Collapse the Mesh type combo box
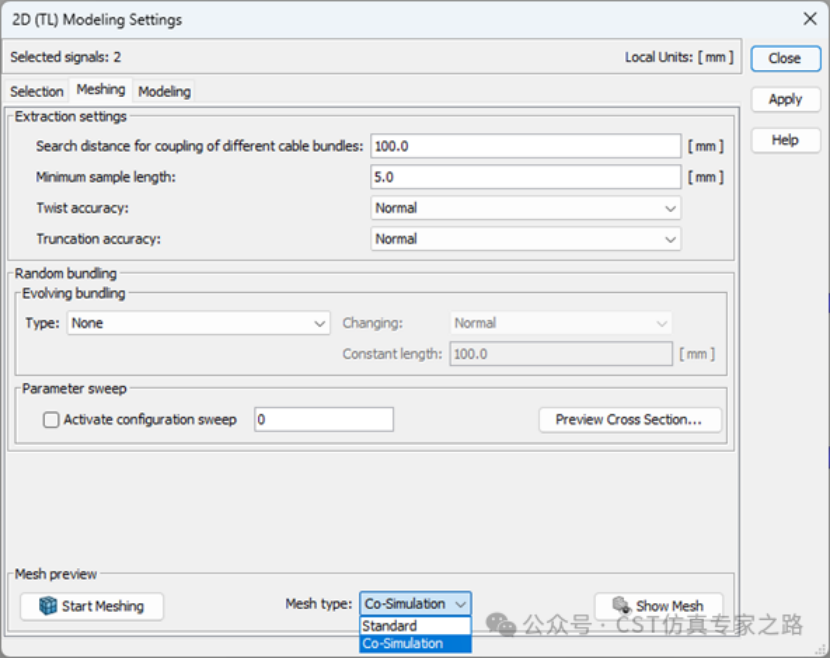The image size is (831, 658). coord(416,604)
